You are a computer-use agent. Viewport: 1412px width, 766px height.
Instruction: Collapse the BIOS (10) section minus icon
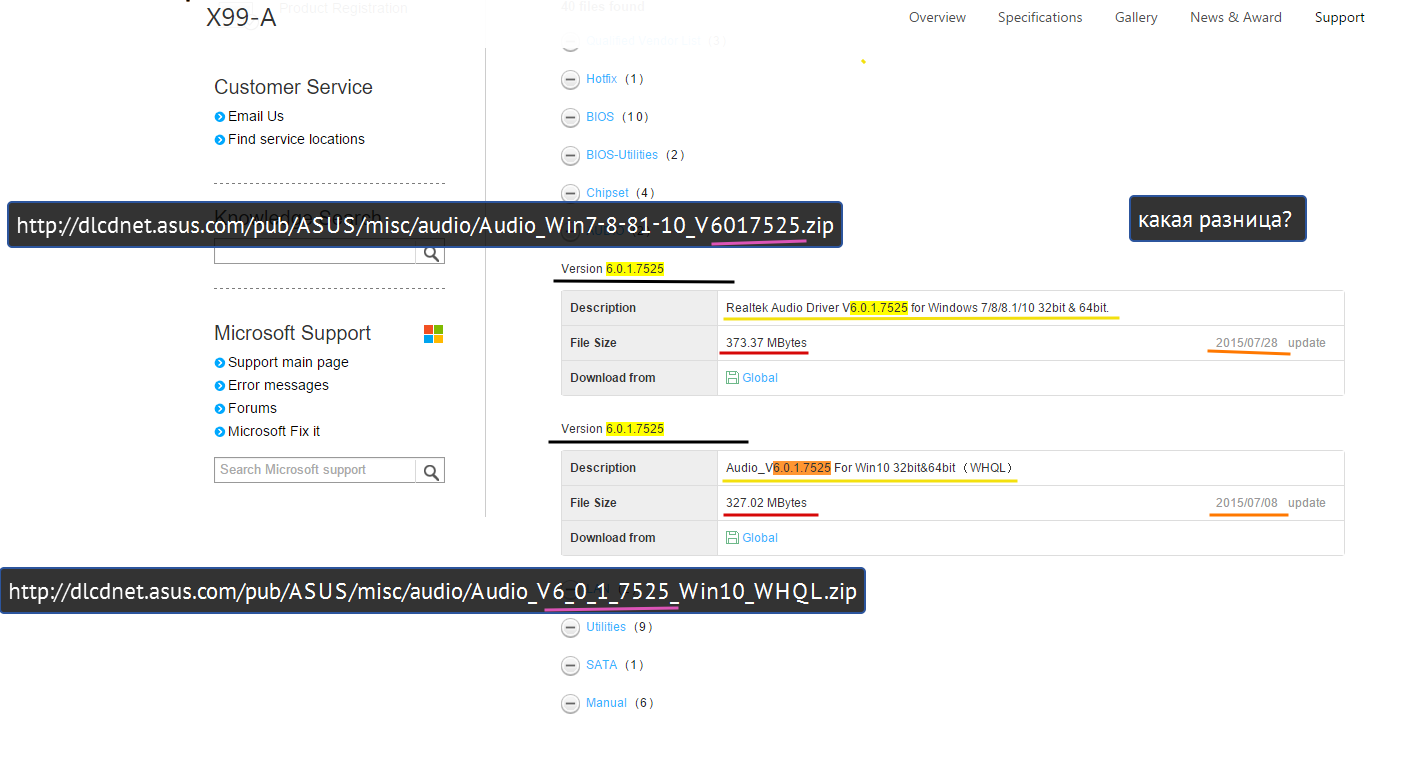coord(570,117)
